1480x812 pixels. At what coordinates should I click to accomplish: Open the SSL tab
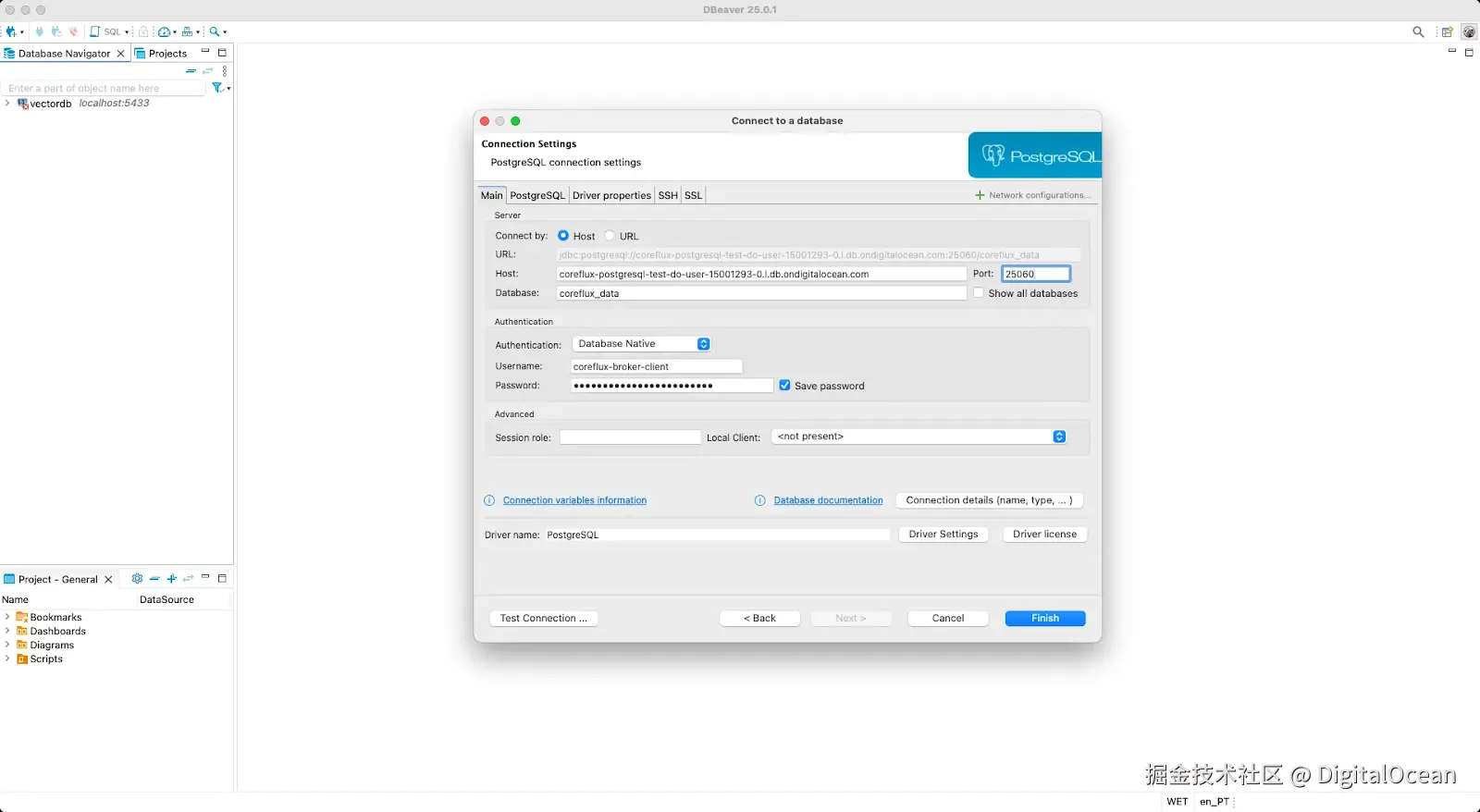[693, 195]
